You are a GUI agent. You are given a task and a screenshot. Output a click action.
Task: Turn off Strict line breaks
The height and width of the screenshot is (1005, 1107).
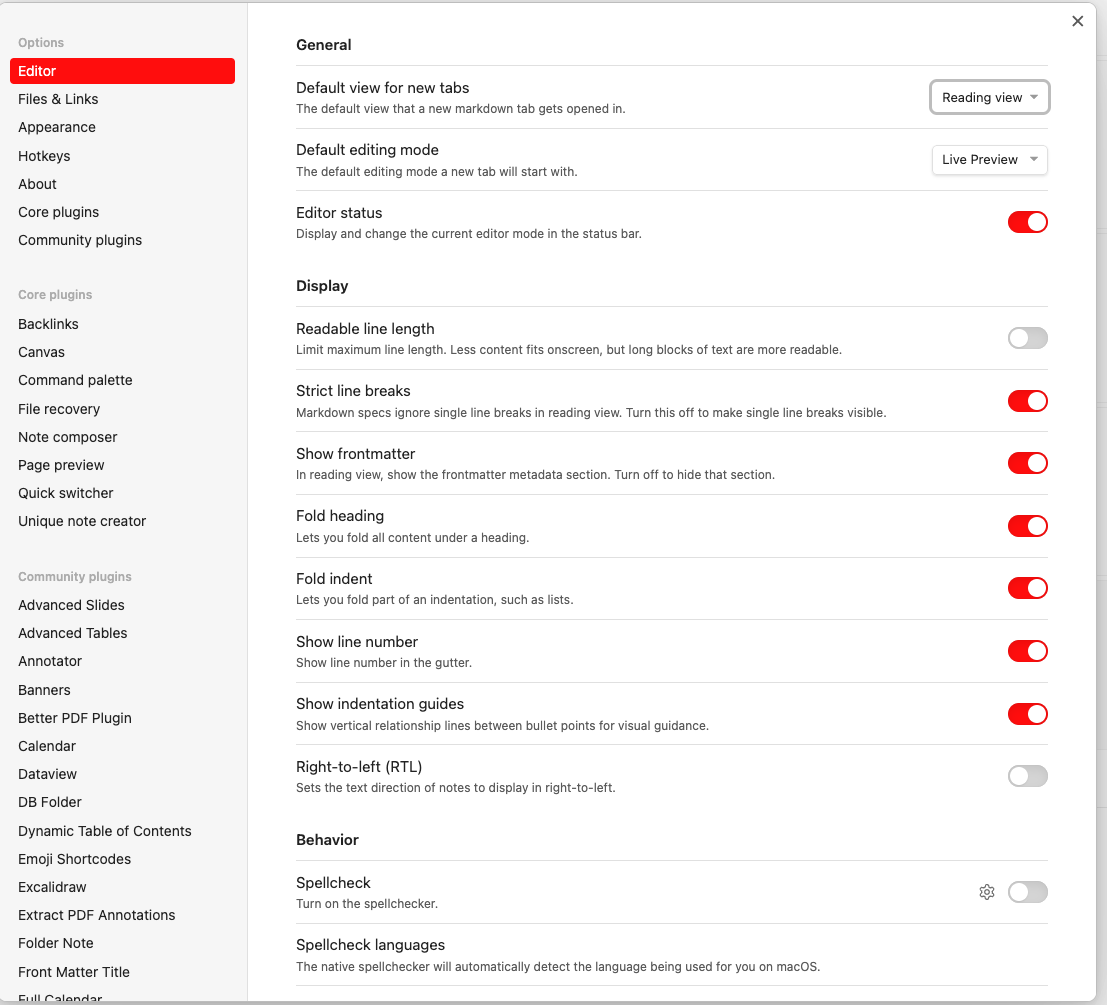(x=1028, y=401)
